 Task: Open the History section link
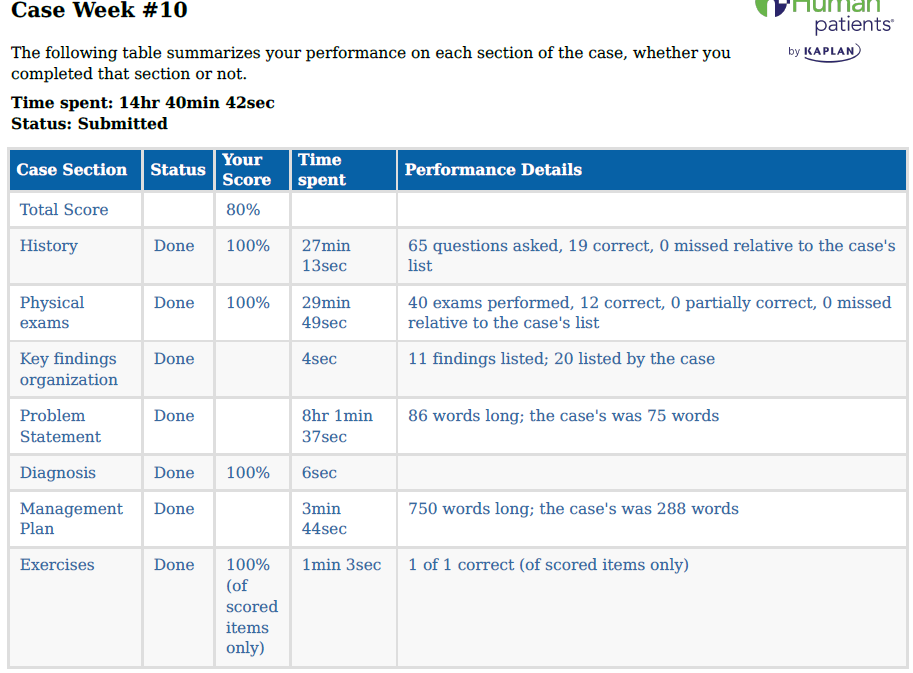[x=49, y=246]
